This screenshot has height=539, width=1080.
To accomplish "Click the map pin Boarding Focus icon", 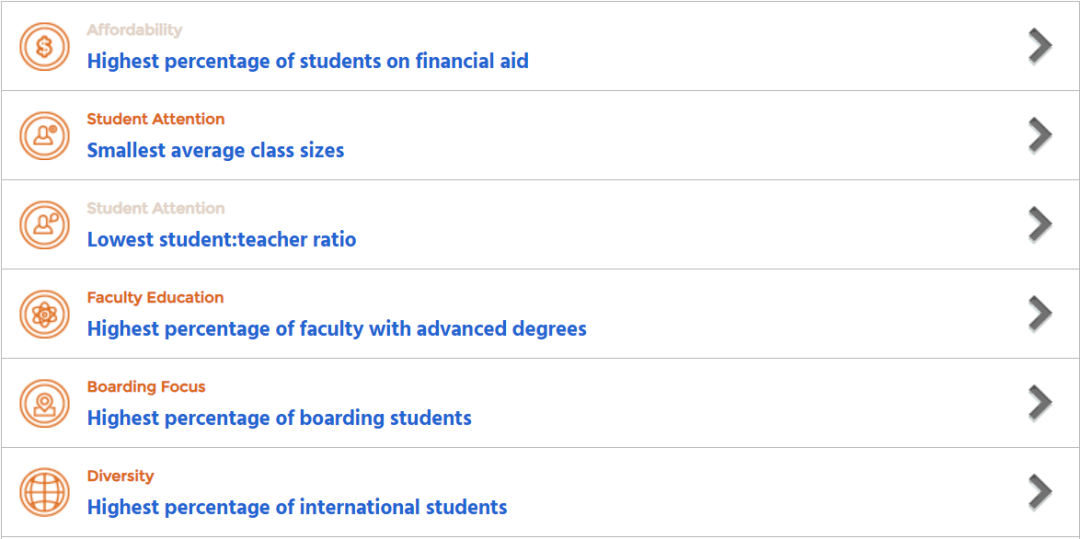I will [45, 403].
